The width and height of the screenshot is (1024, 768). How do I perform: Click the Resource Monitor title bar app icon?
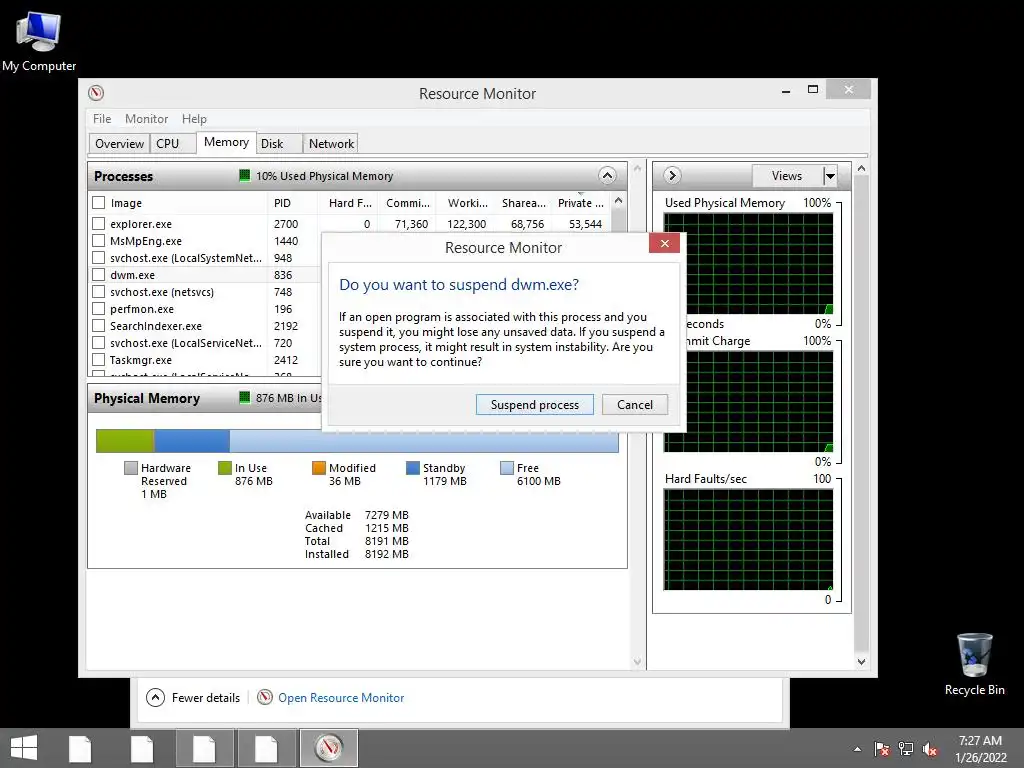click(96, 93)
